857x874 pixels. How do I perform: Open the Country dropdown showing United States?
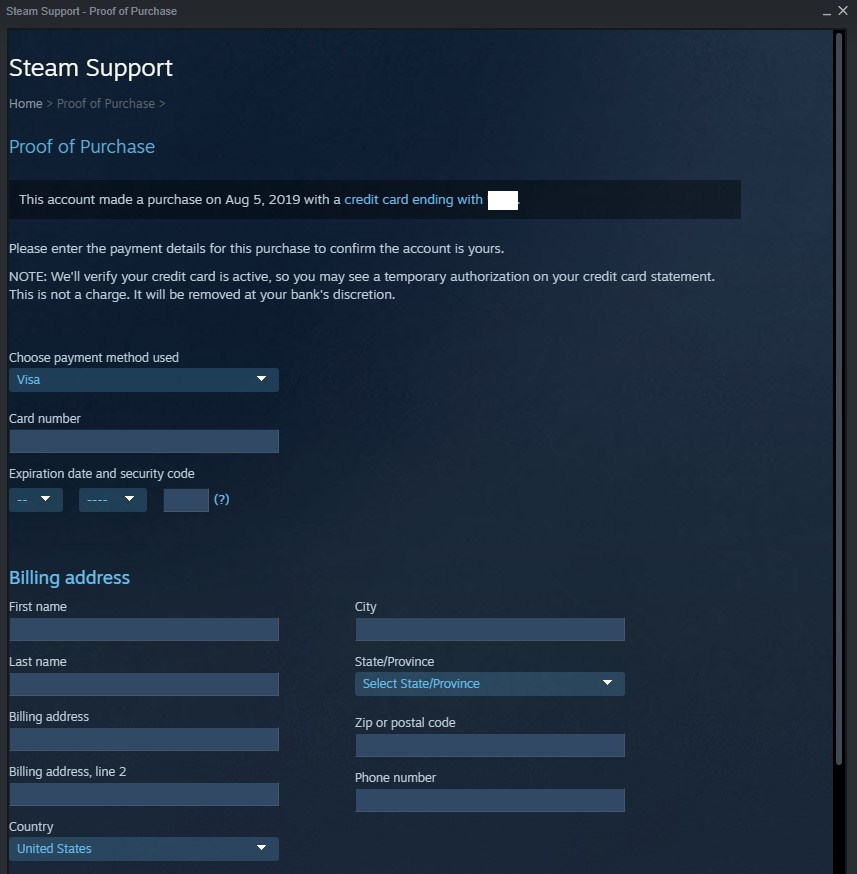point(144,848)
